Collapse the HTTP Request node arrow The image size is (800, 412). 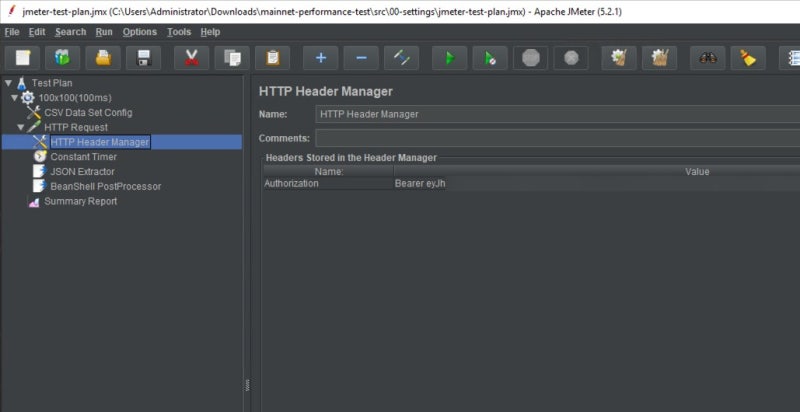pyautogui.click(x=20, y=127)
